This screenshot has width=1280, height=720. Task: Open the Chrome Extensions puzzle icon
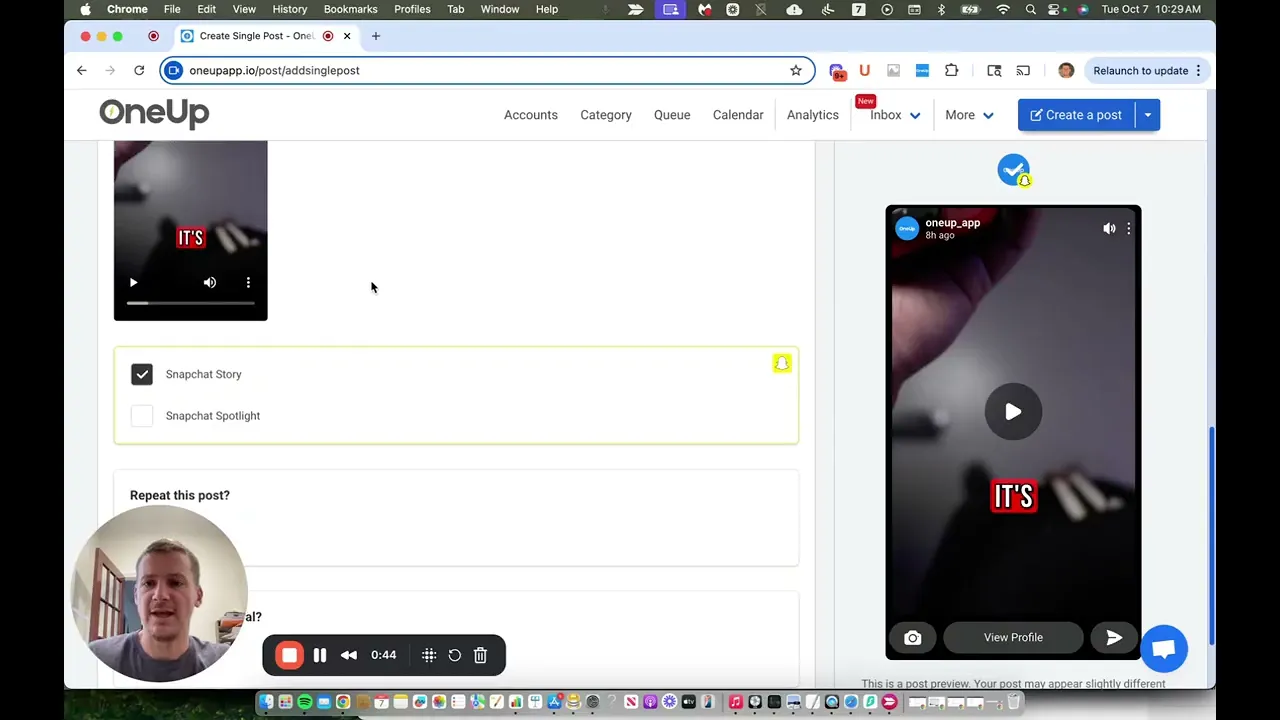tap(951, 70)
